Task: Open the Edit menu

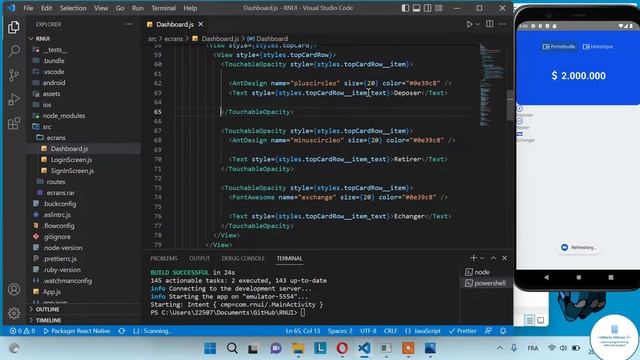Action: (x=47, y=8)
